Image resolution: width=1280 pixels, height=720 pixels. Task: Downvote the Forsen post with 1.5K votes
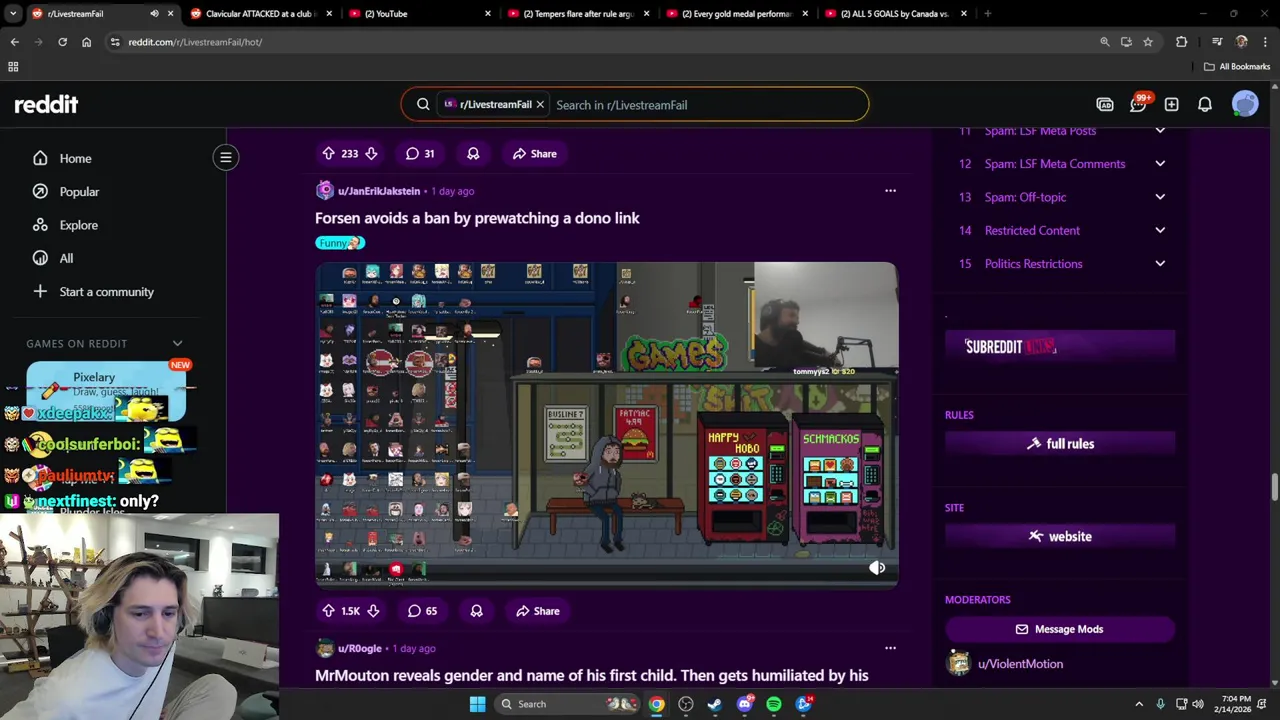tap(373, 611)
